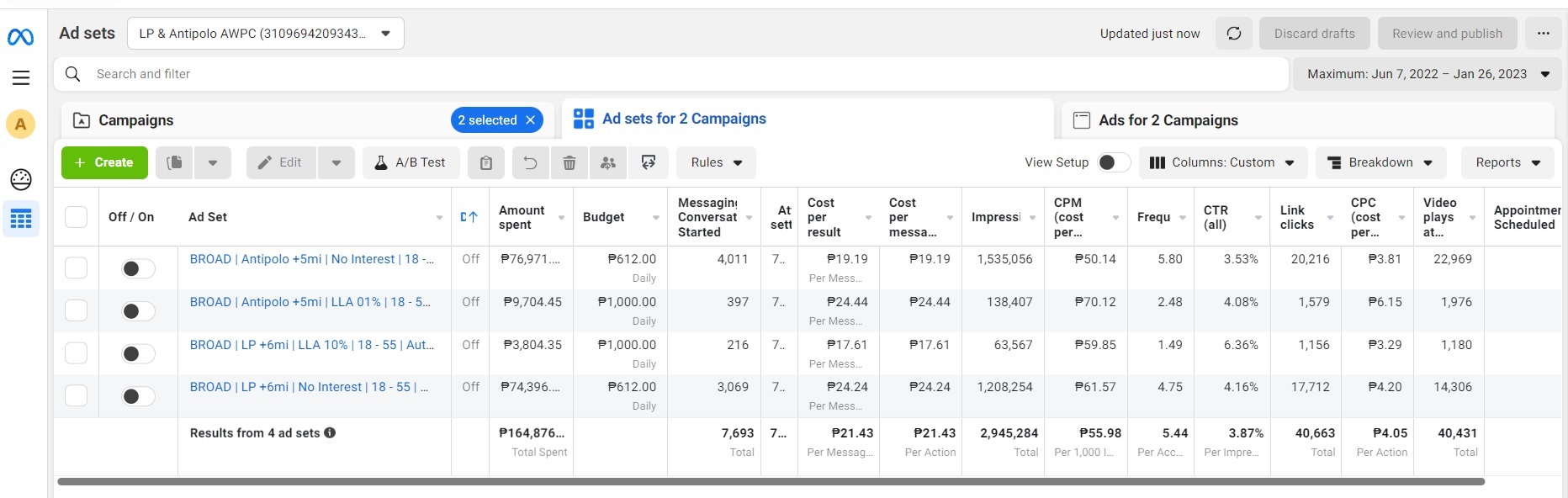Open the hamburger menu in sidebar
Screen dimensions: 1568x498
[x=21, y=78]
